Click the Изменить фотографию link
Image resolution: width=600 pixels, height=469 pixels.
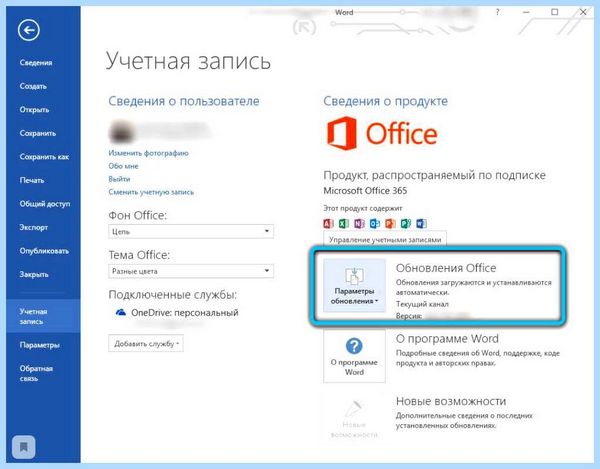[148, 153]
